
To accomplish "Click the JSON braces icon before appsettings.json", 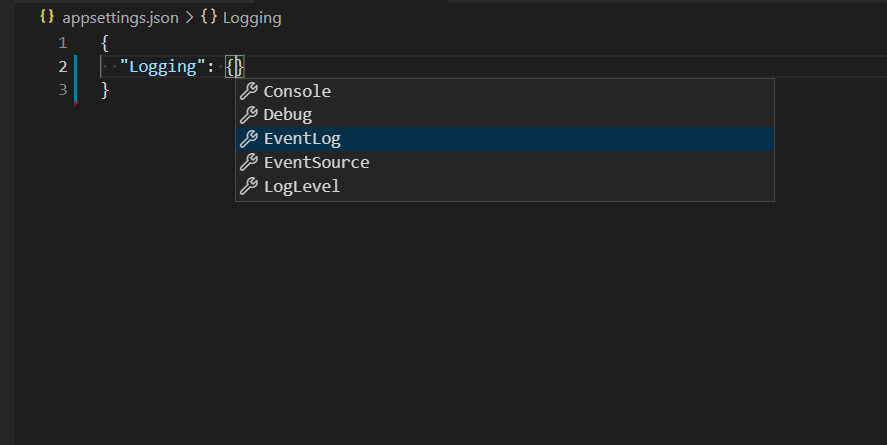I will pyautogui.click(x=46, y=17).
